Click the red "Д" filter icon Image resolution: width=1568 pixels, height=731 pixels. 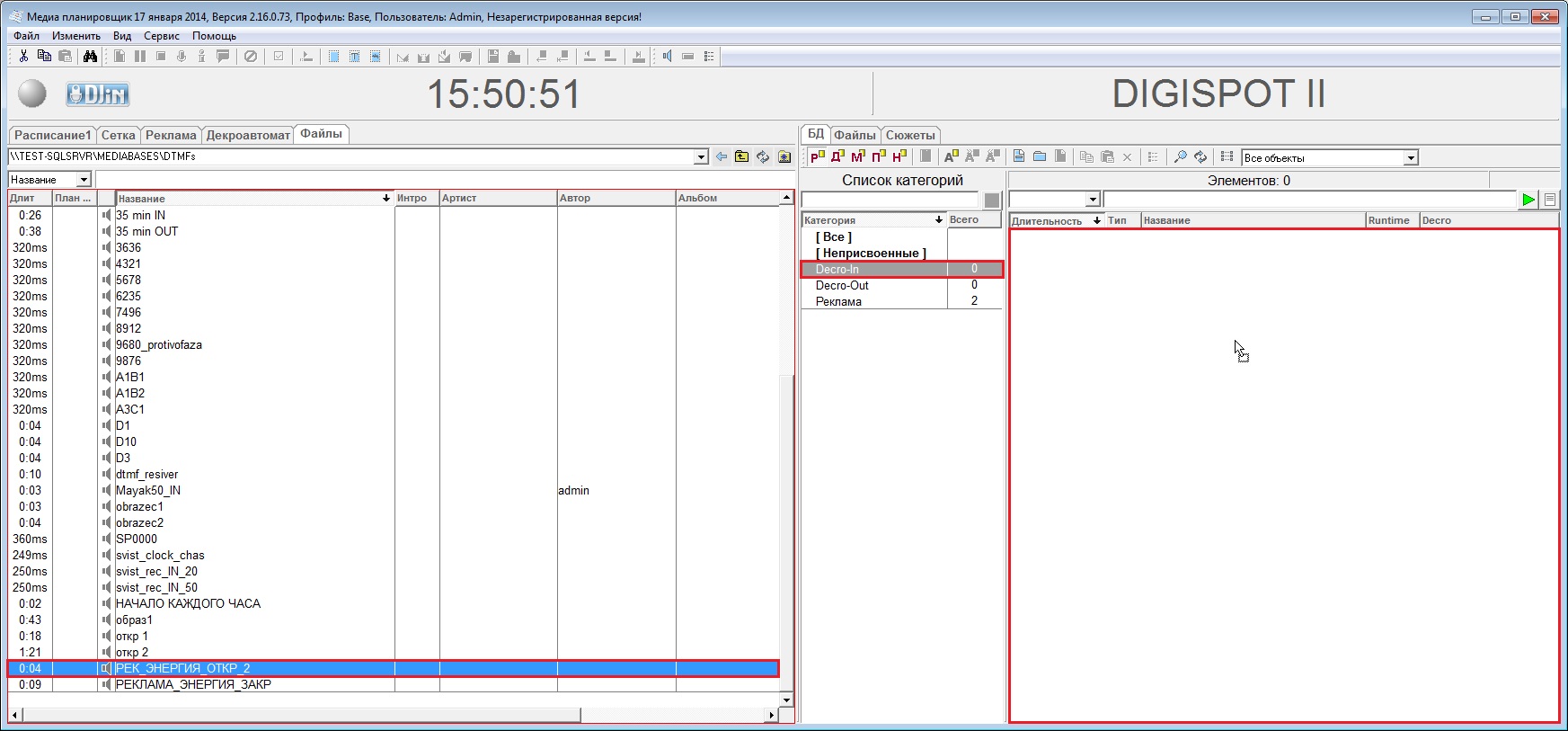point(837,156)
